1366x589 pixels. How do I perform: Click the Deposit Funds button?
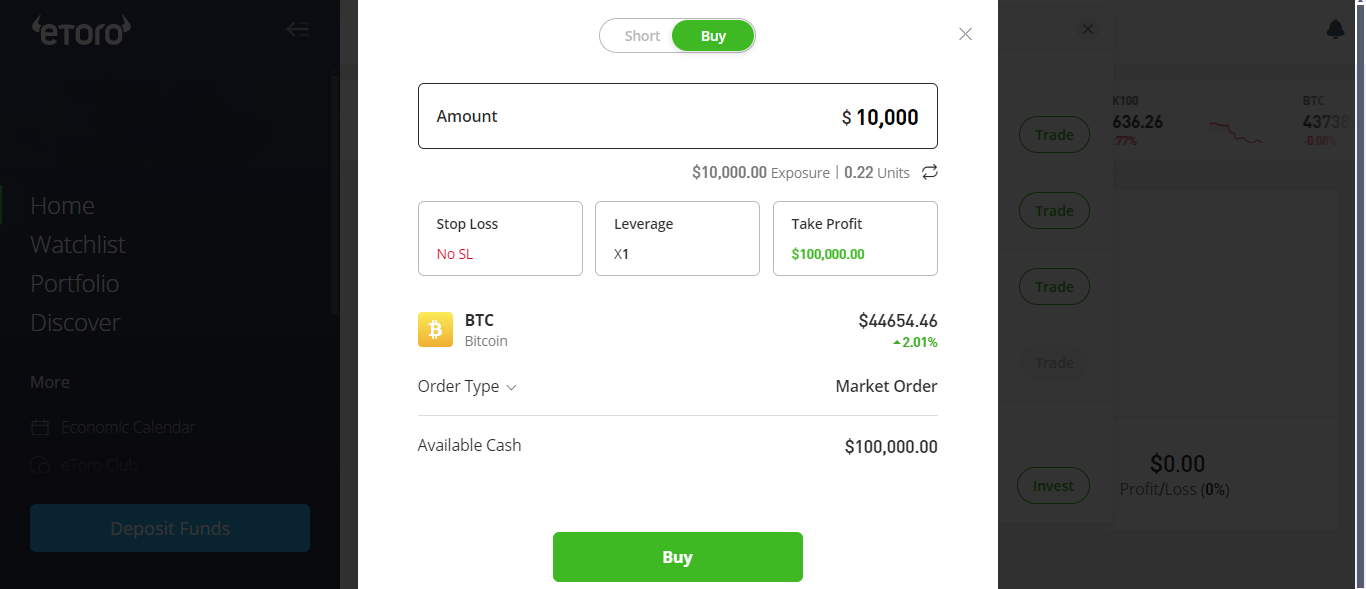pyautogui.click(x=170, y=528)
